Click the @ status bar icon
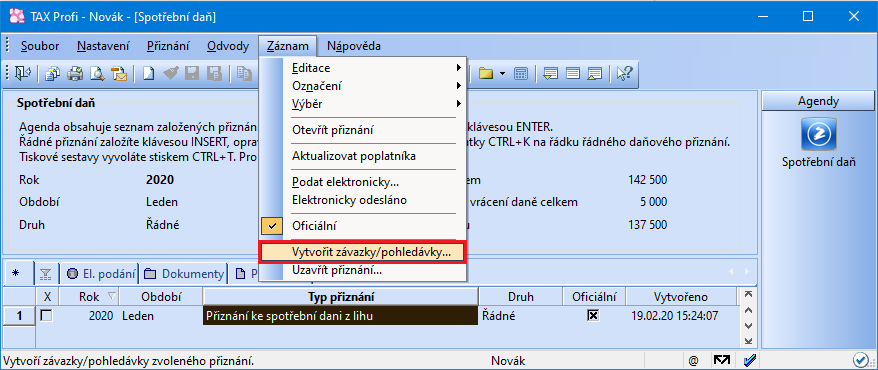The width and height of the screenshot is (878, 370). [x=693, y=360]
